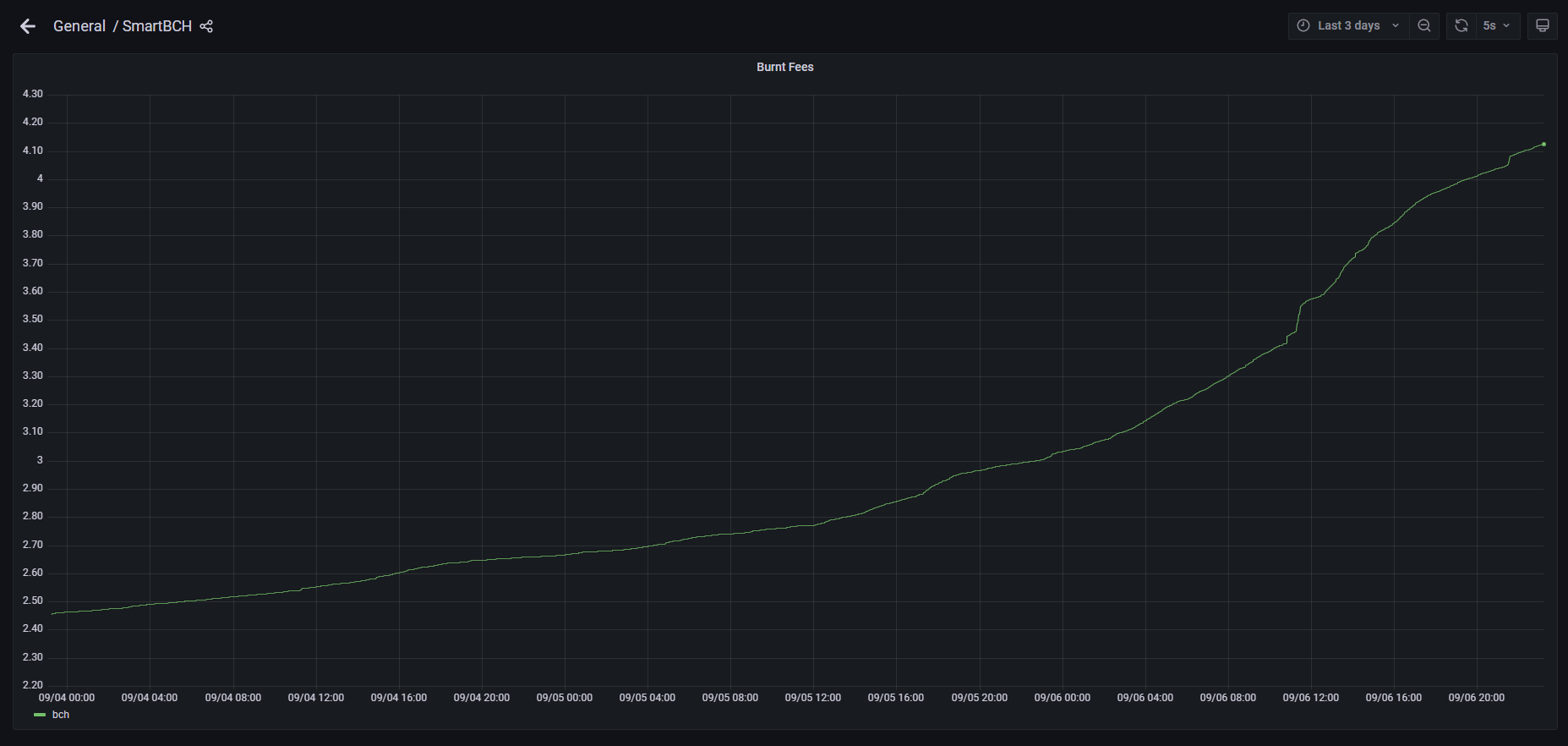Open the Burnt Fees panel title menu
This screenshot has width=1568, height=746.
coord(785,67)
